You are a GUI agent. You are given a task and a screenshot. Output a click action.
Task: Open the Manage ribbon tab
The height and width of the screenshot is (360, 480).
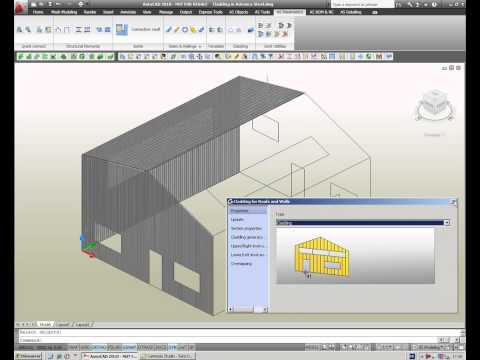(x=166, y=12)
